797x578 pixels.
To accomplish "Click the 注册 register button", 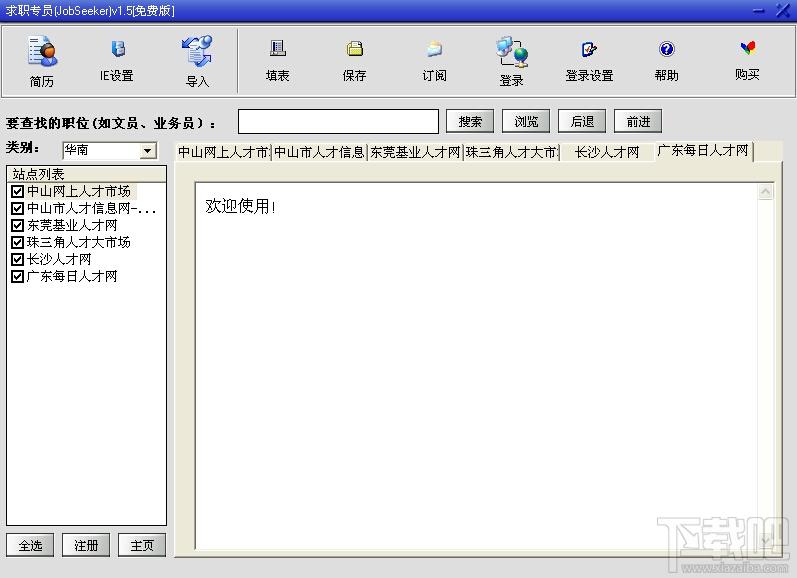I will (x=86, y=545).
